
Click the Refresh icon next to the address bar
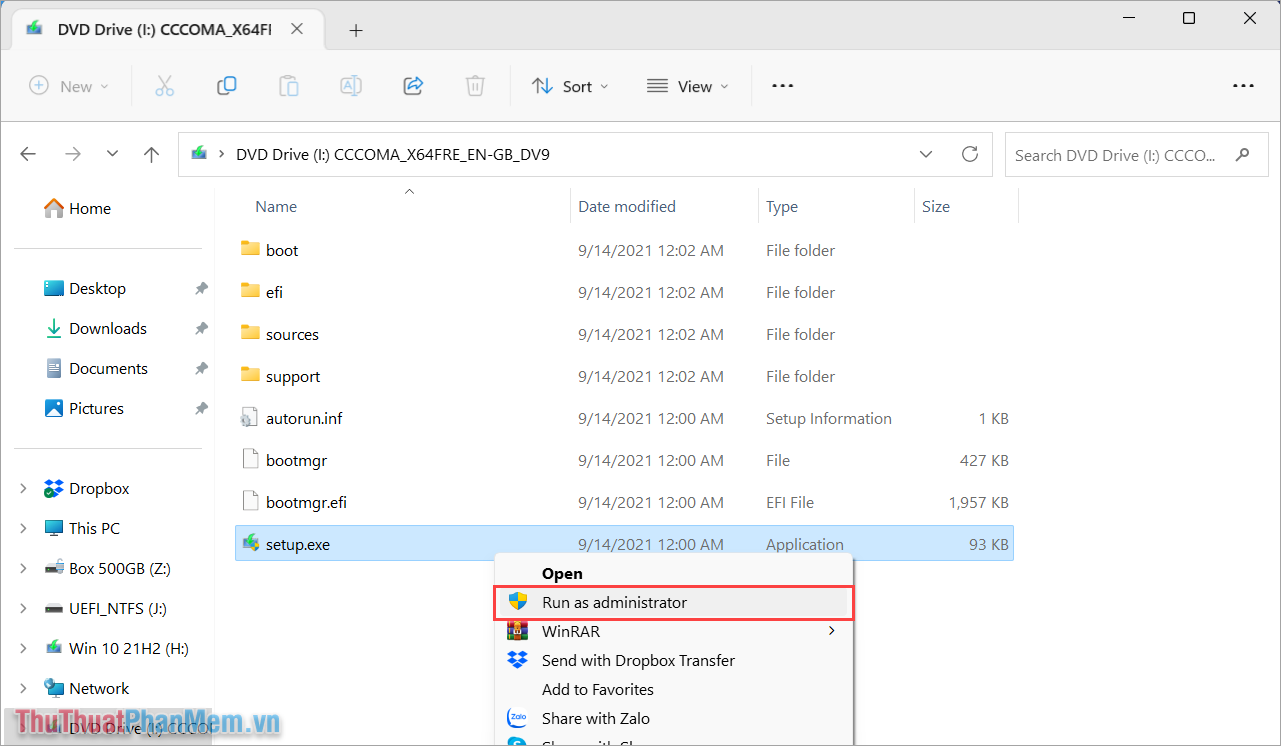tap(969, 154)
